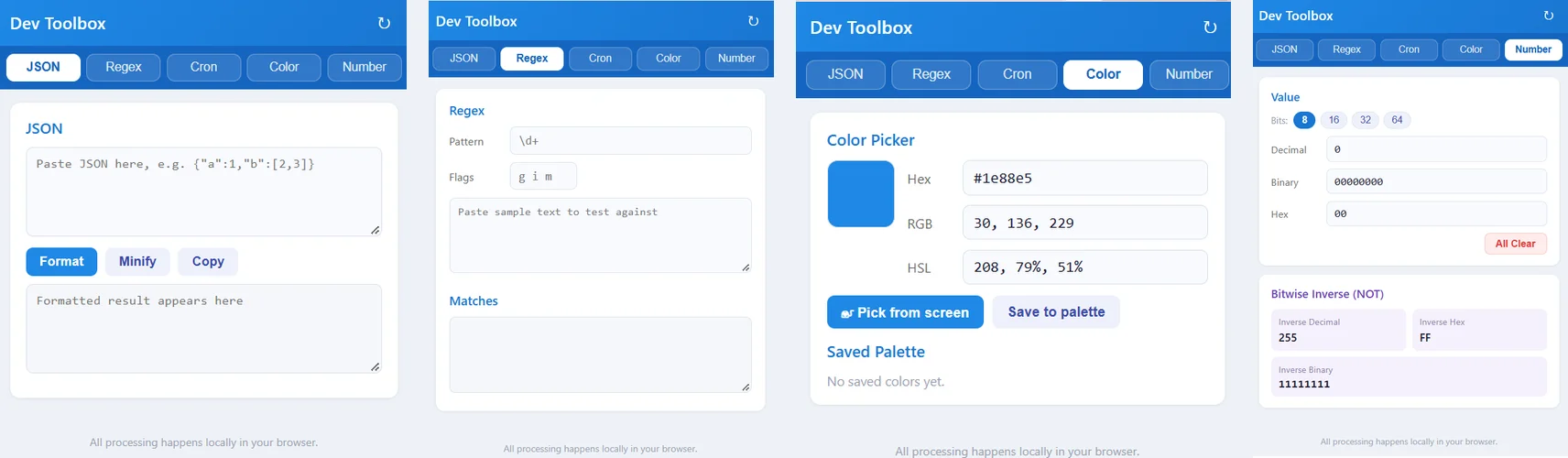Select the active Regex tab in the Regex view window
Screen dimensions: 1568x458
[x=532, y=59]
